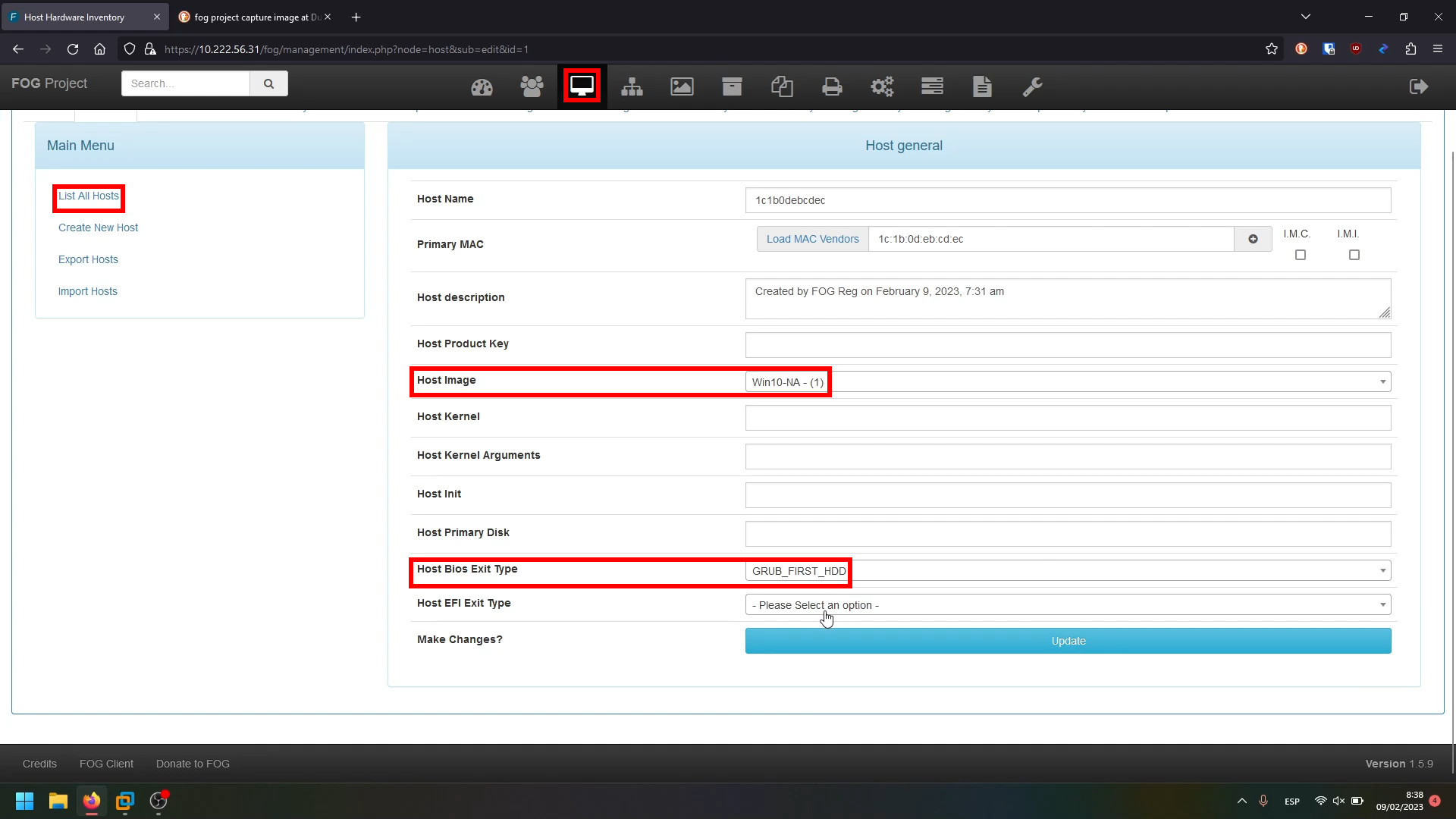Open FOG configuration wrench icon

[x=1032, y=87]
